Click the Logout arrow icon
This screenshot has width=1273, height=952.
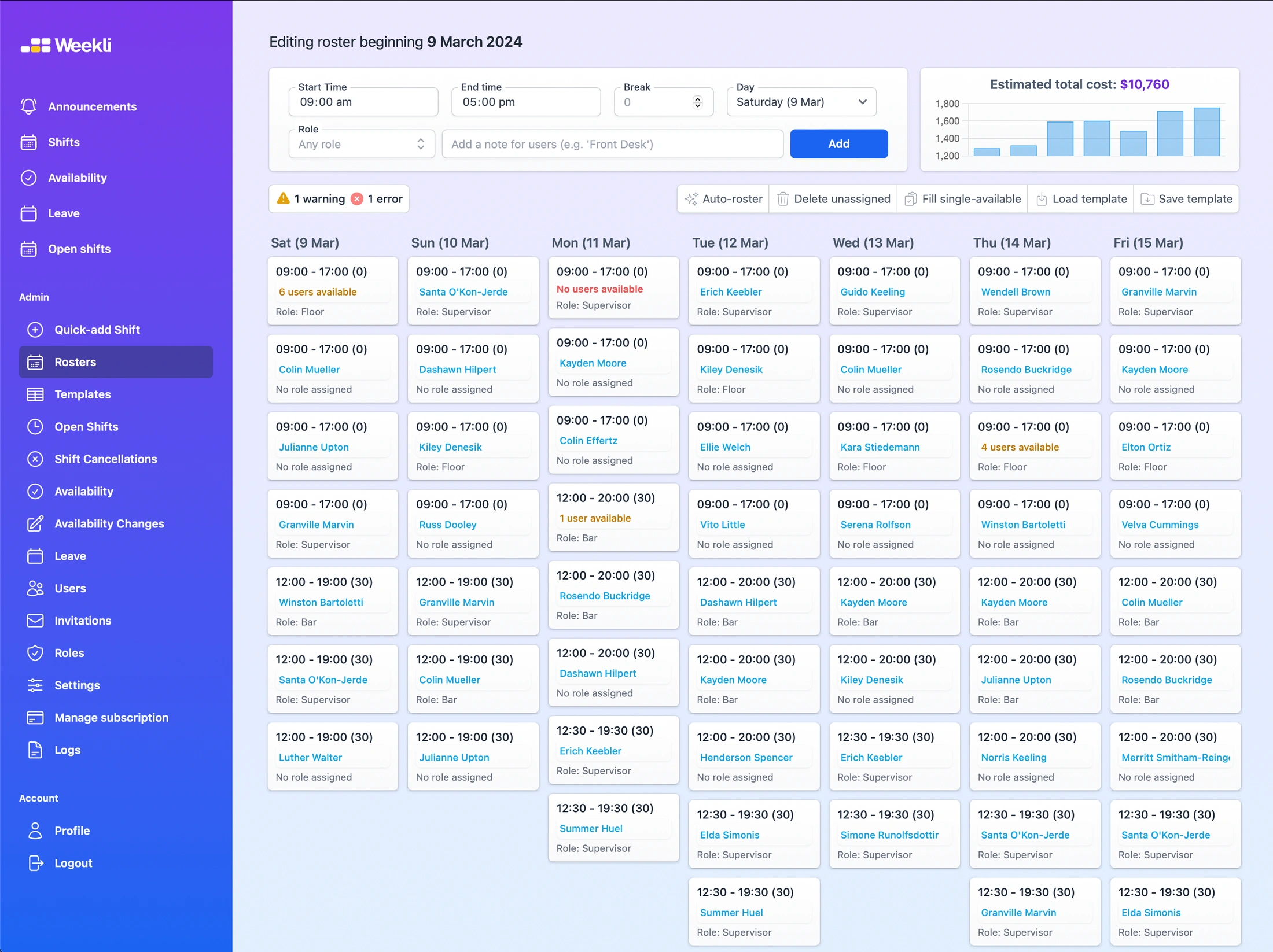35,864
